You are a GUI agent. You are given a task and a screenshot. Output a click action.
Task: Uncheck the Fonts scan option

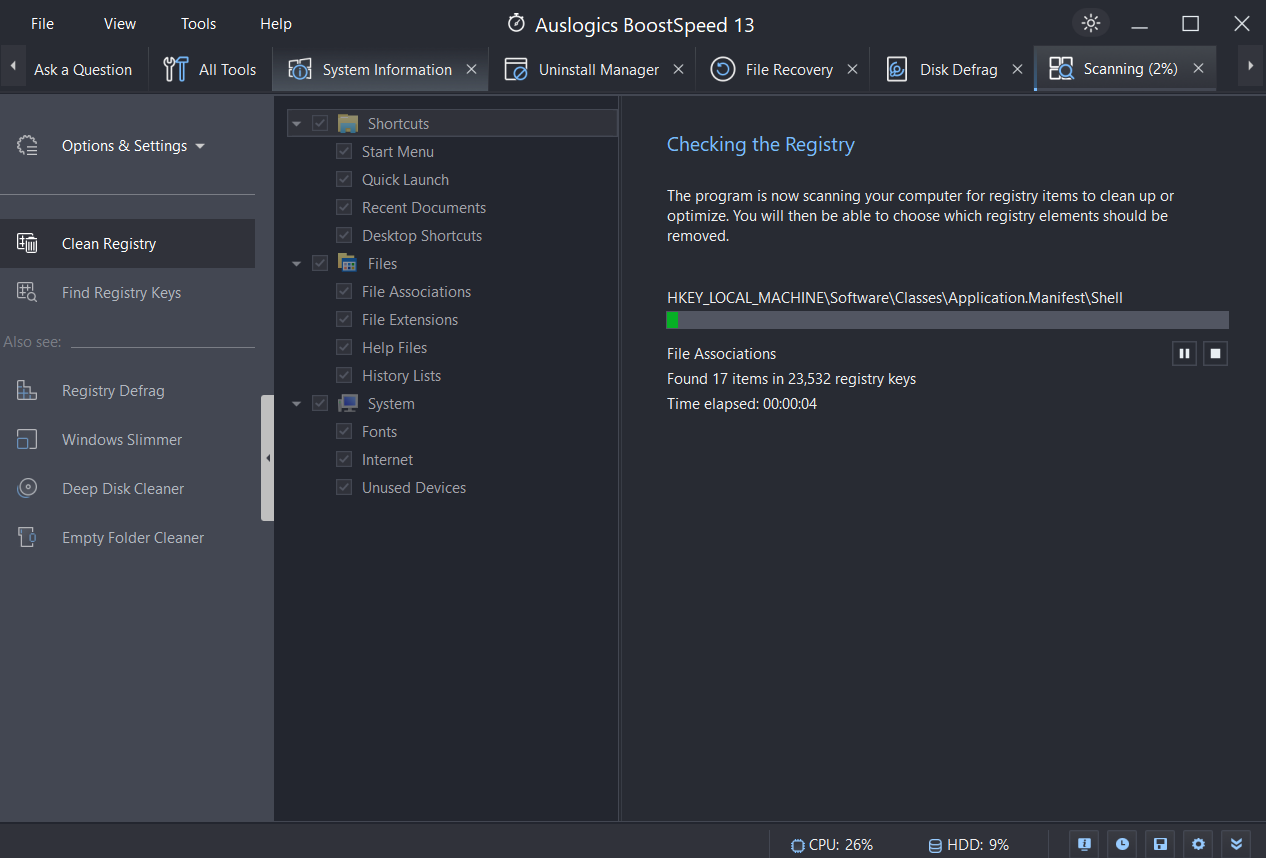343,431
